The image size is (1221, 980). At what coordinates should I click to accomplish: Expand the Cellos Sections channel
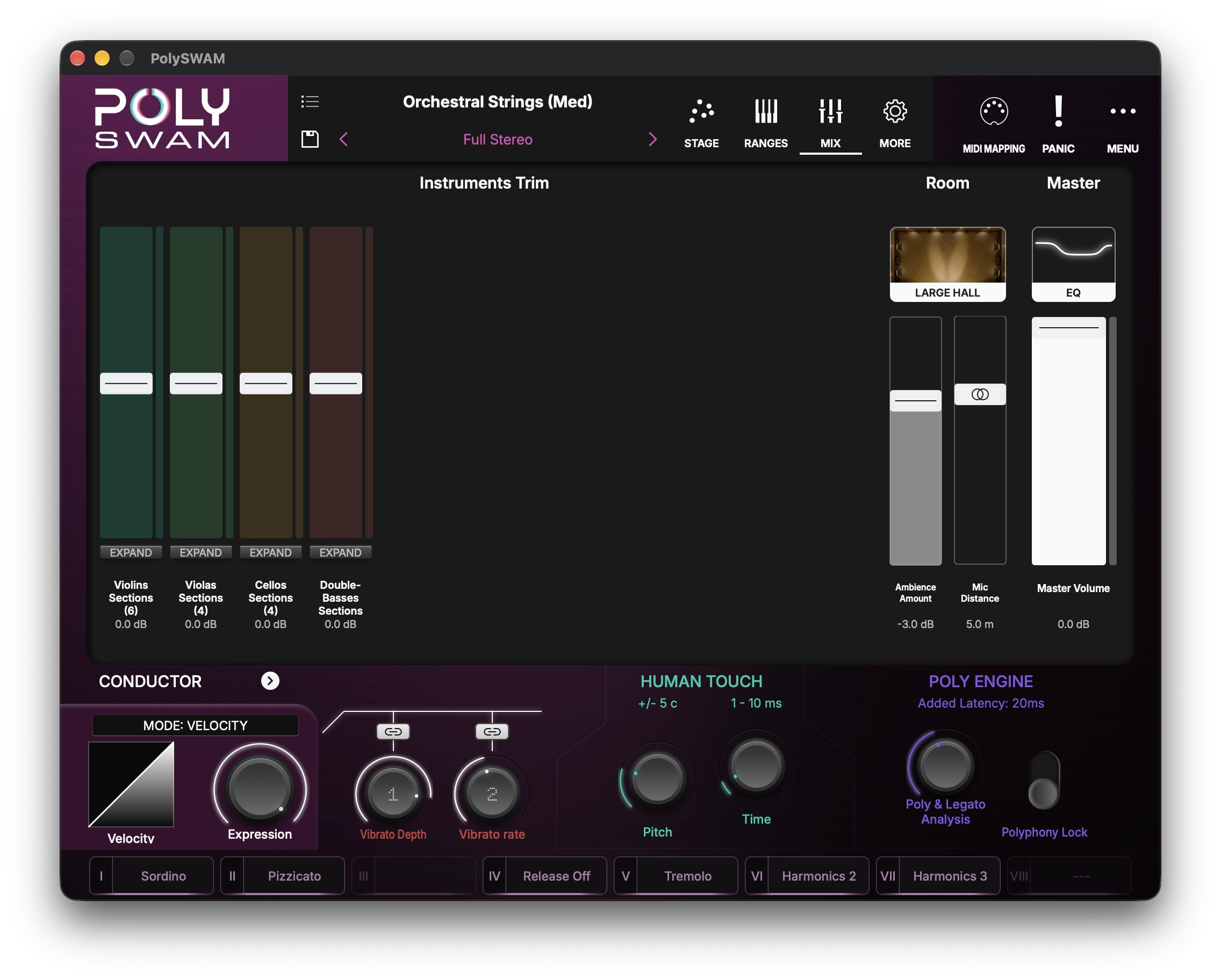(270, 552)
